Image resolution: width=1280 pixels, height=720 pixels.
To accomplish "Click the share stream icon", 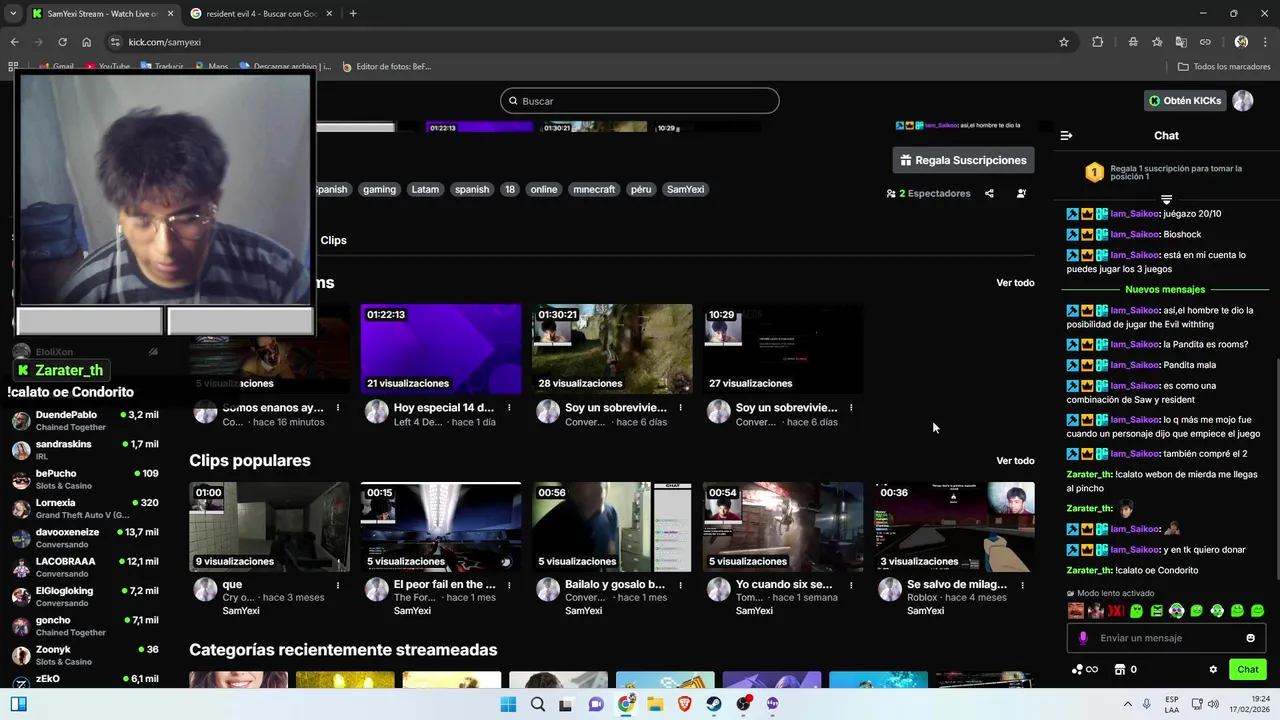I will 989,193.
